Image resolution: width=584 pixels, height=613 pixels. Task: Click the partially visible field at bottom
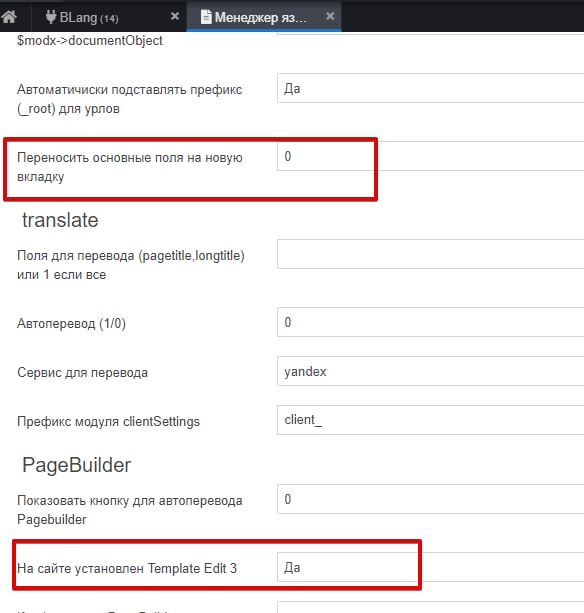click(430, 607)
